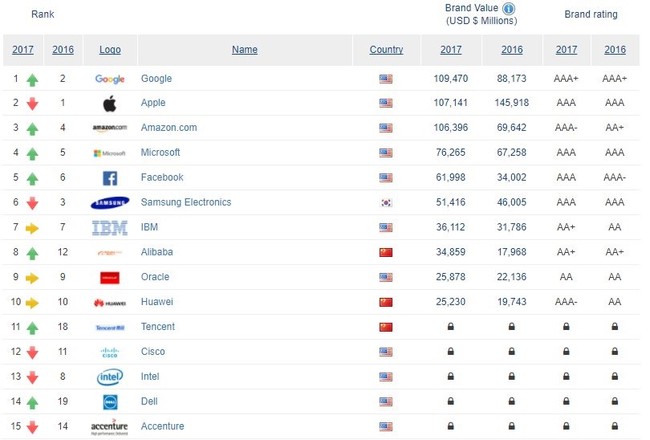This screenshot has width=650, height=440.
Task: Sort by 2017 brand value header
Action: (x=451, y=50)
